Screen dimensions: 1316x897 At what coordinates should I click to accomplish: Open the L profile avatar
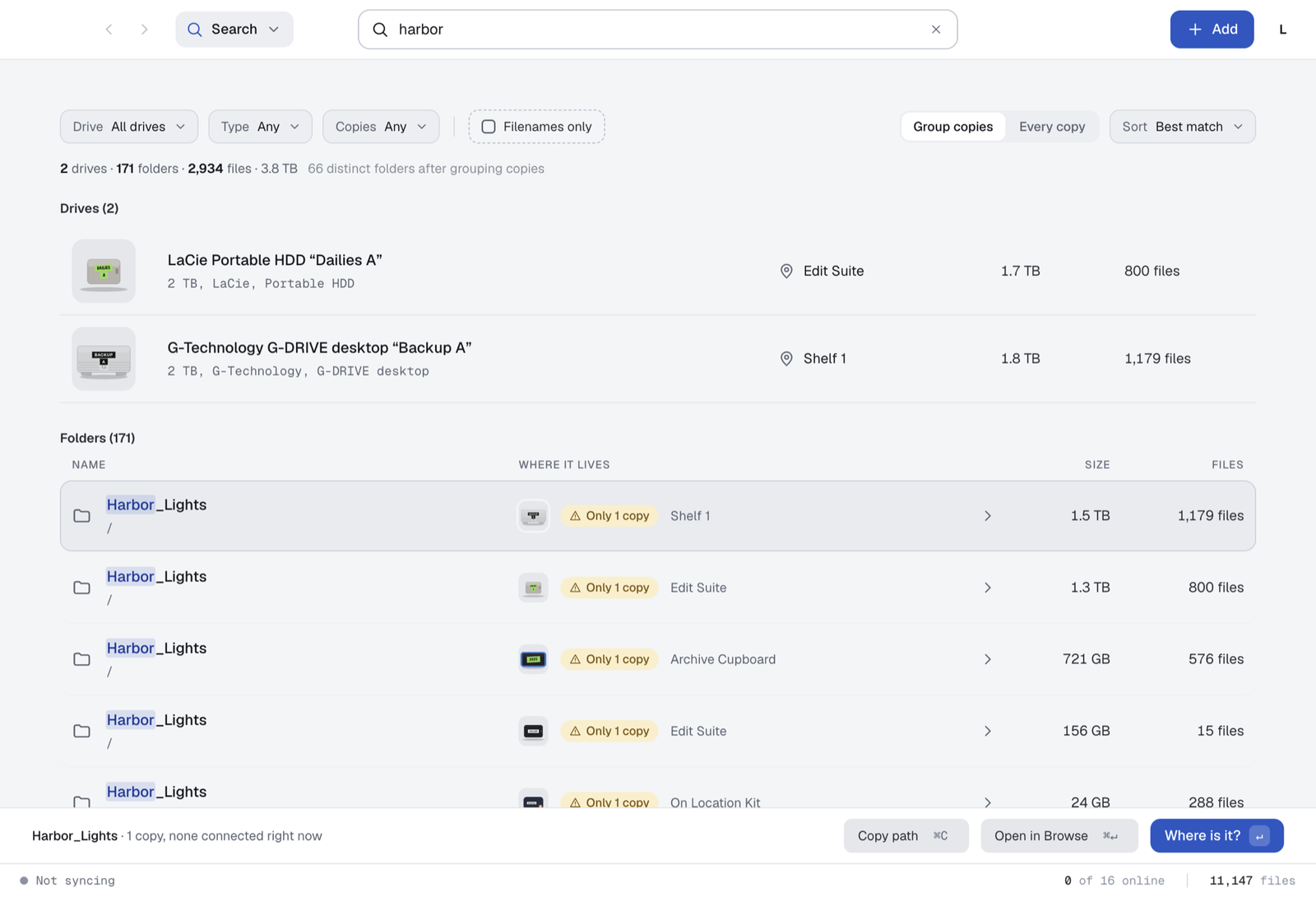click(1282, 30)
